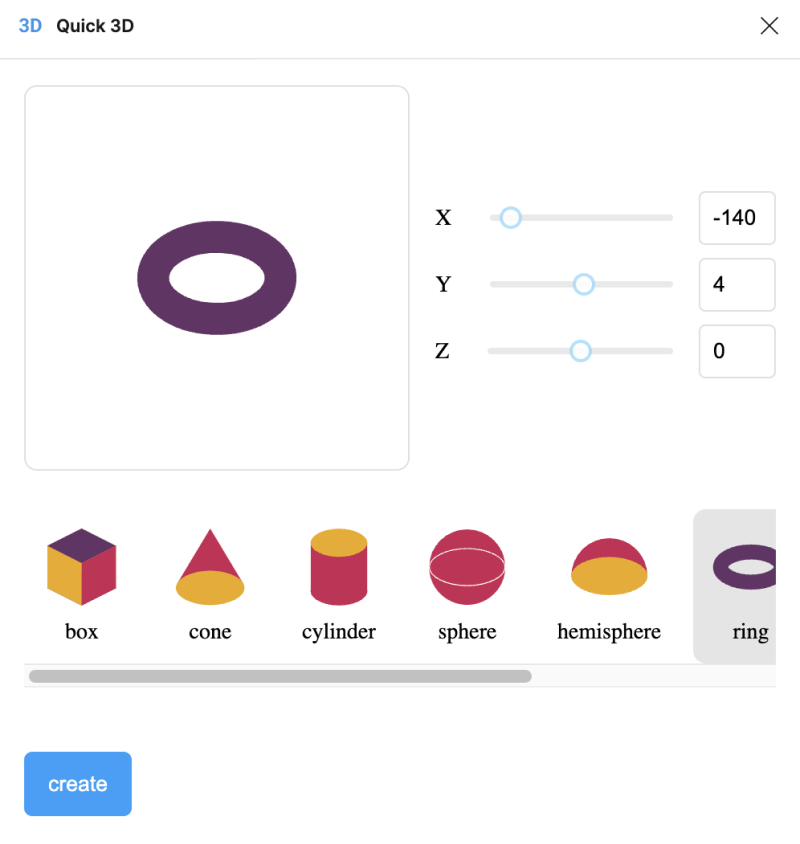This screenshot has width=800, height=844.
Task: Click the horizontal shape list scrollbar
Action: (280, 676)
